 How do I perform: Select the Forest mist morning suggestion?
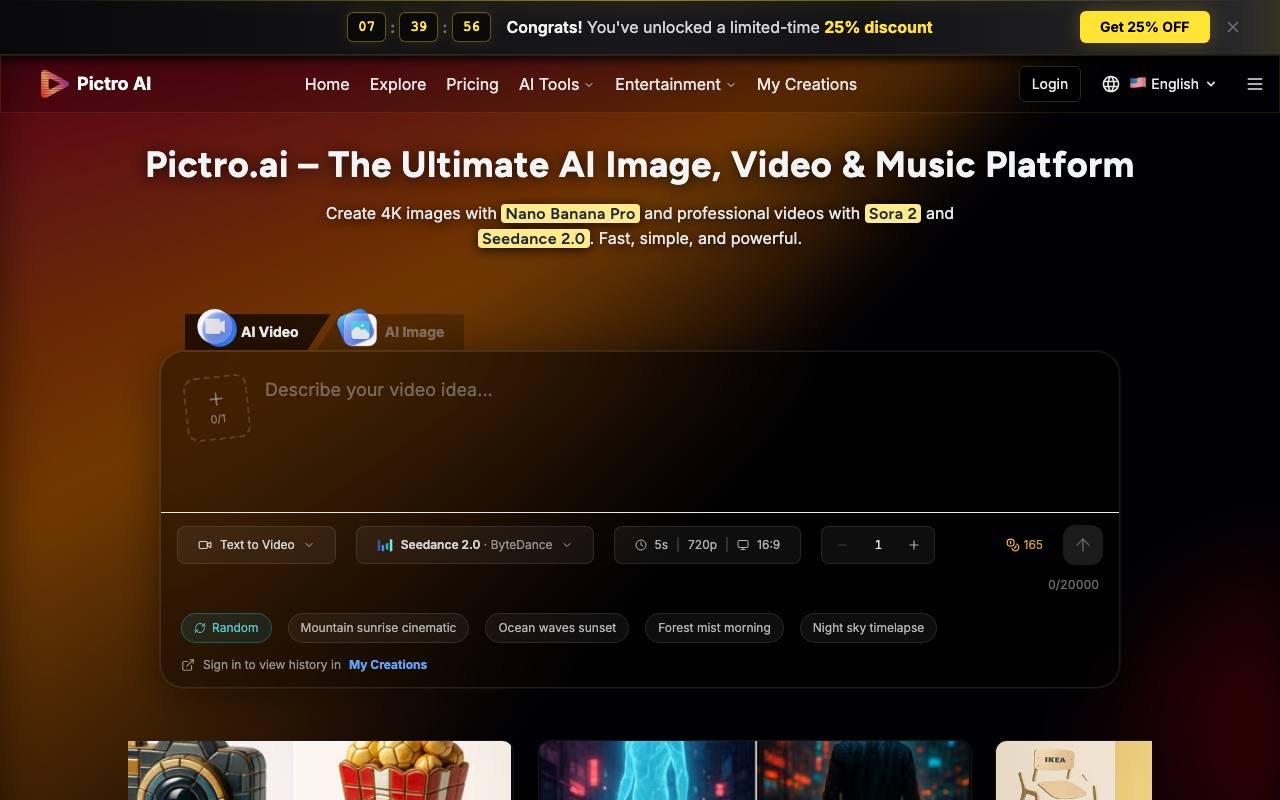714,628
